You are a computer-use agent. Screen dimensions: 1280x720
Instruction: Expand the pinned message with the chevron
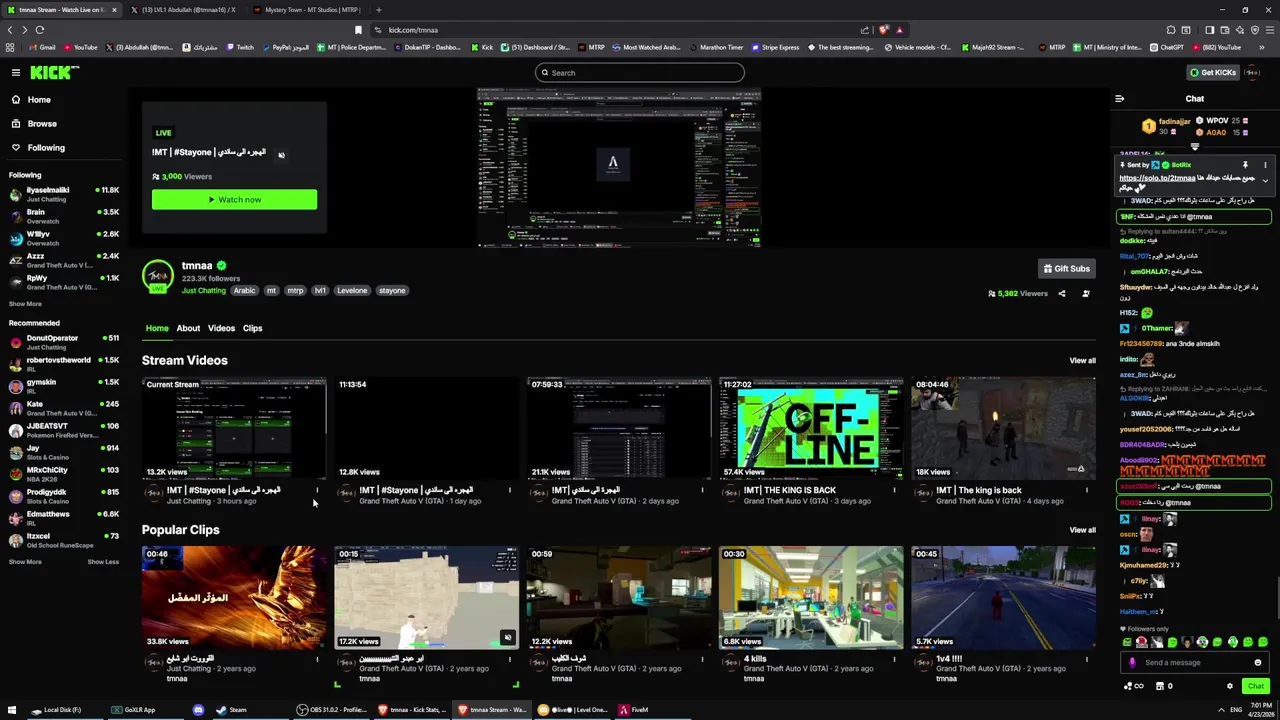coord(1265,181)
